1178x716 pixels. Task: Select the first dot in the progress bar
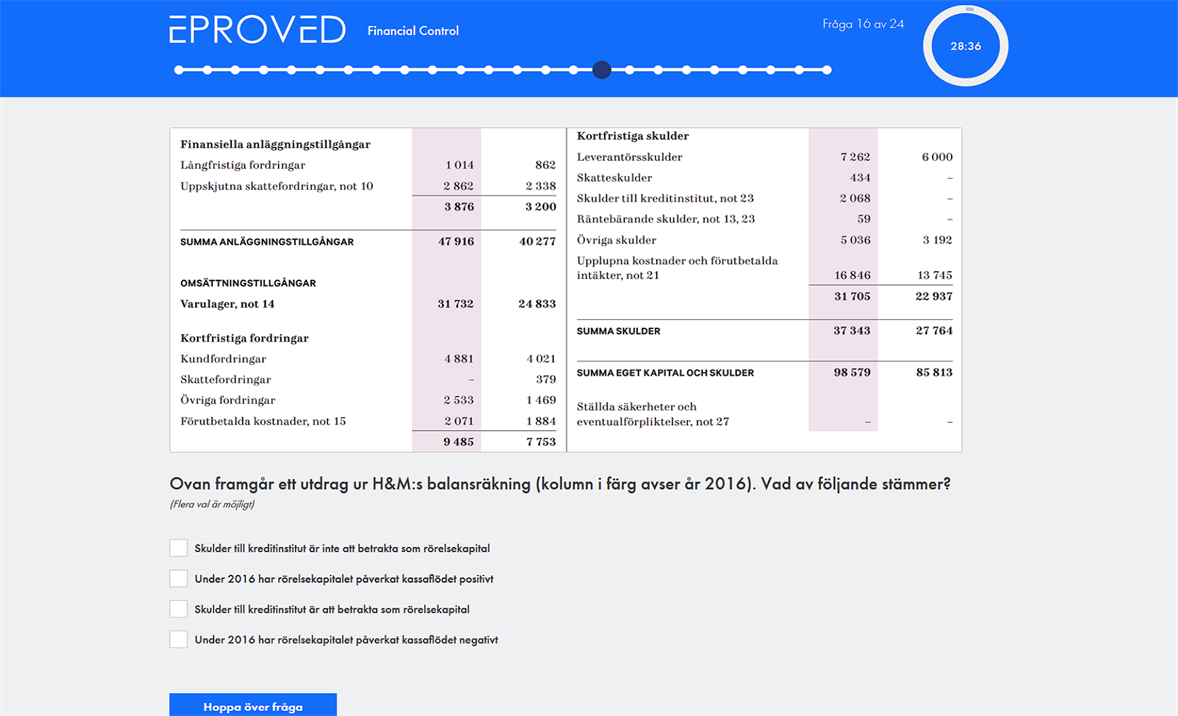pyautogui.click(x=179, y=70)
